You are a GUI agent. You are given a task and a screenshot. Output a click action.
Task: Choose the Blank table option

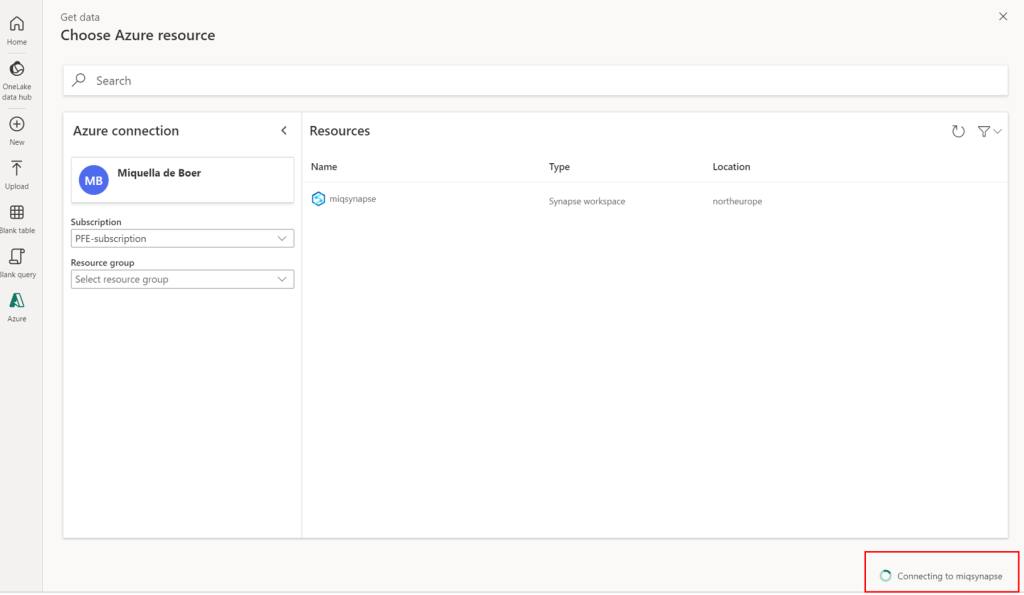[17, 219]
